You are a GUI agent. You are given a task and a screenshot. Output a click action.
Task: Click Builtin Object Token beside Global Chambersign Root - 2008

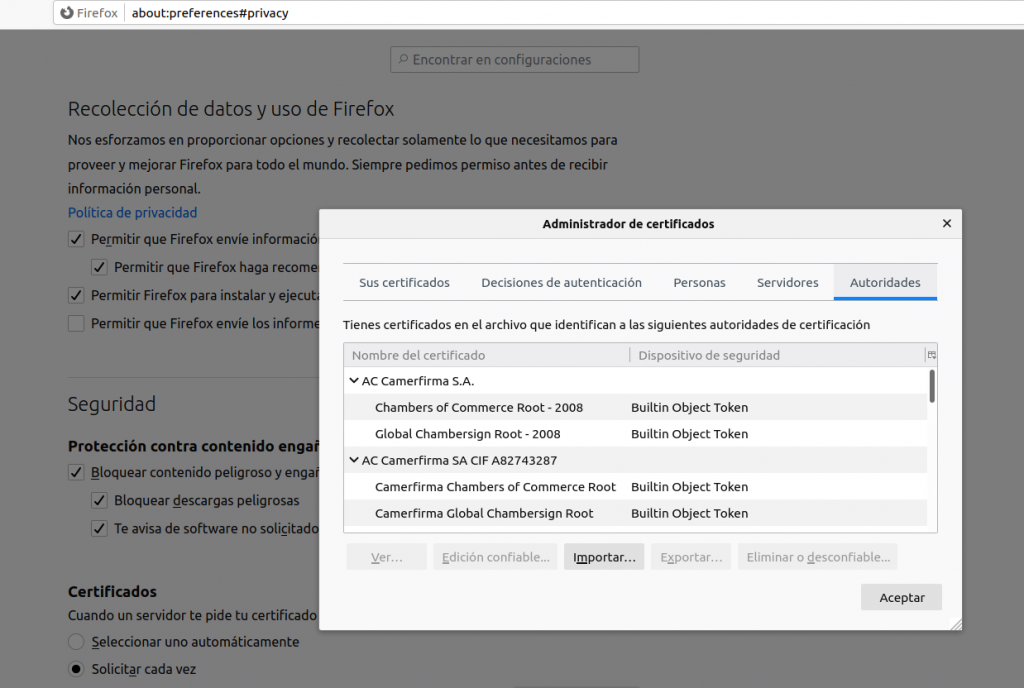click(690, 434)
